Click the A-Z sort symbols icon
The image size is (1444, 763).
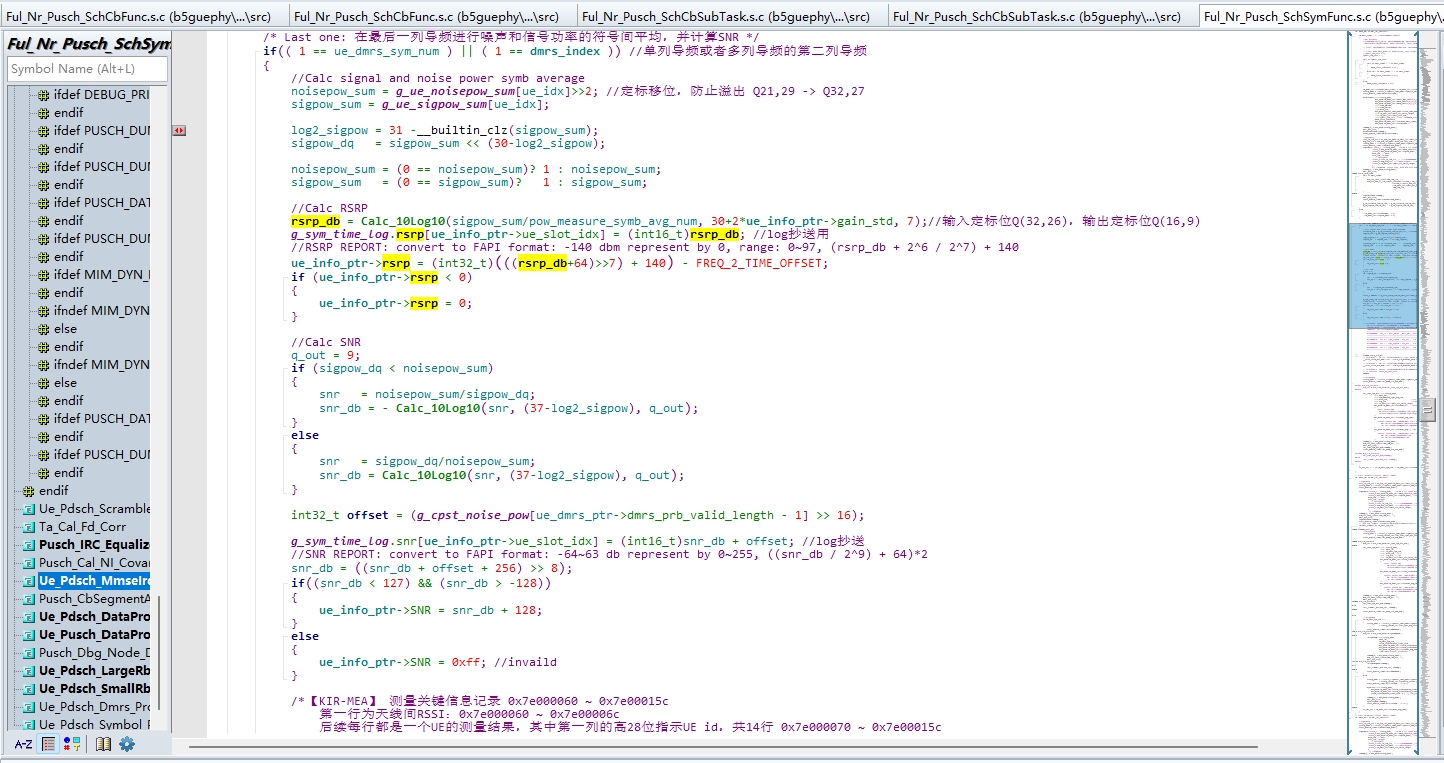click(23, 744)
